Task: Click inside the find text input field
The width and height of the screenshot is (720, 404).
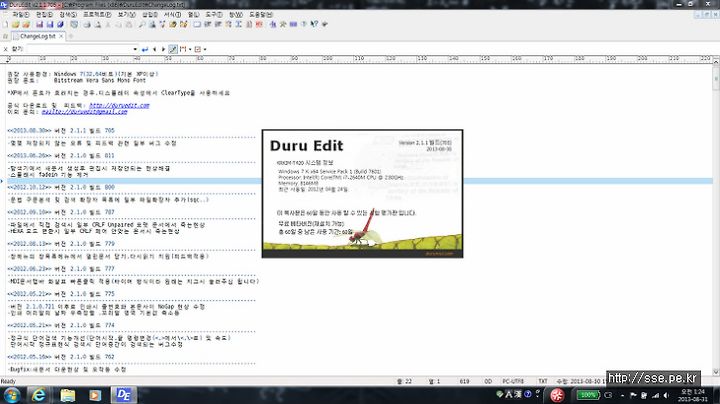Action: pos(79,49)
